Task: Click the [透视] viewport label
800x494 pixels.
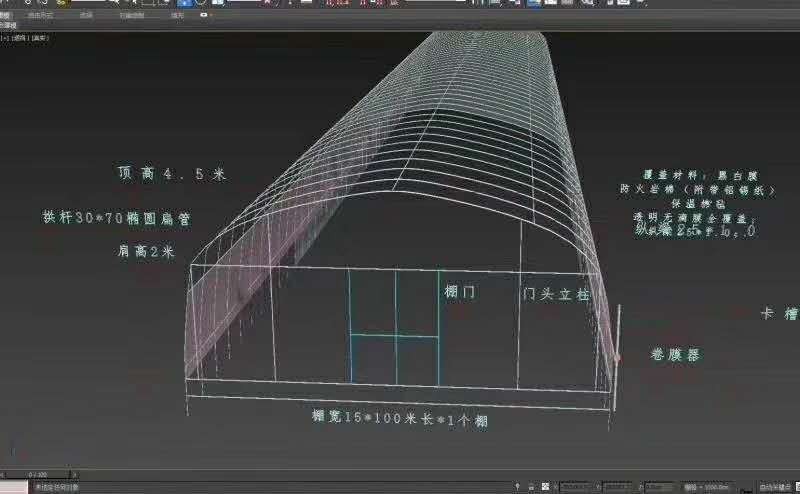Action: coord(18,38)
